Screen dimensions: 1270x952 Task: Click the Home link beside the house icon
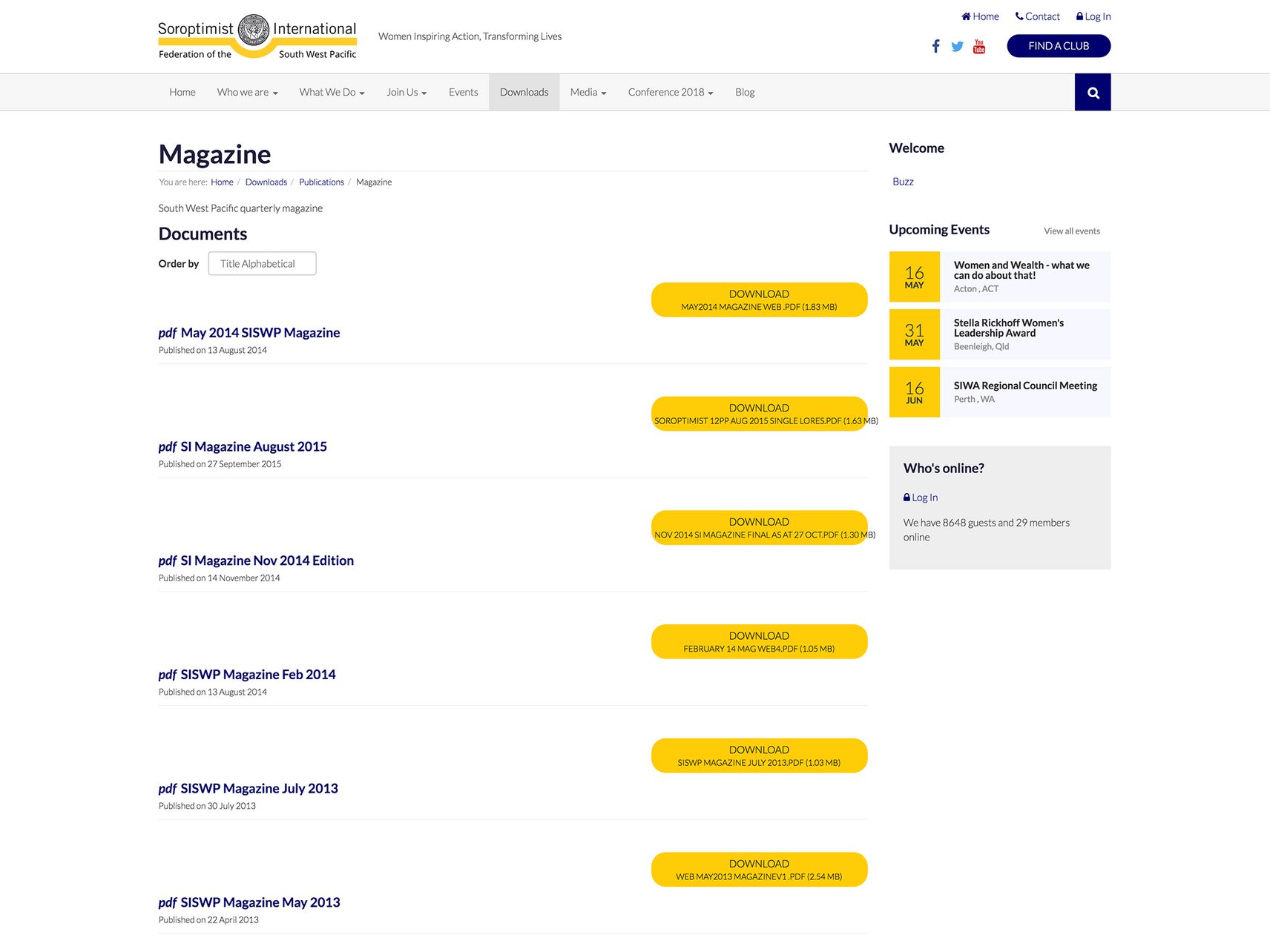[981, 16]
